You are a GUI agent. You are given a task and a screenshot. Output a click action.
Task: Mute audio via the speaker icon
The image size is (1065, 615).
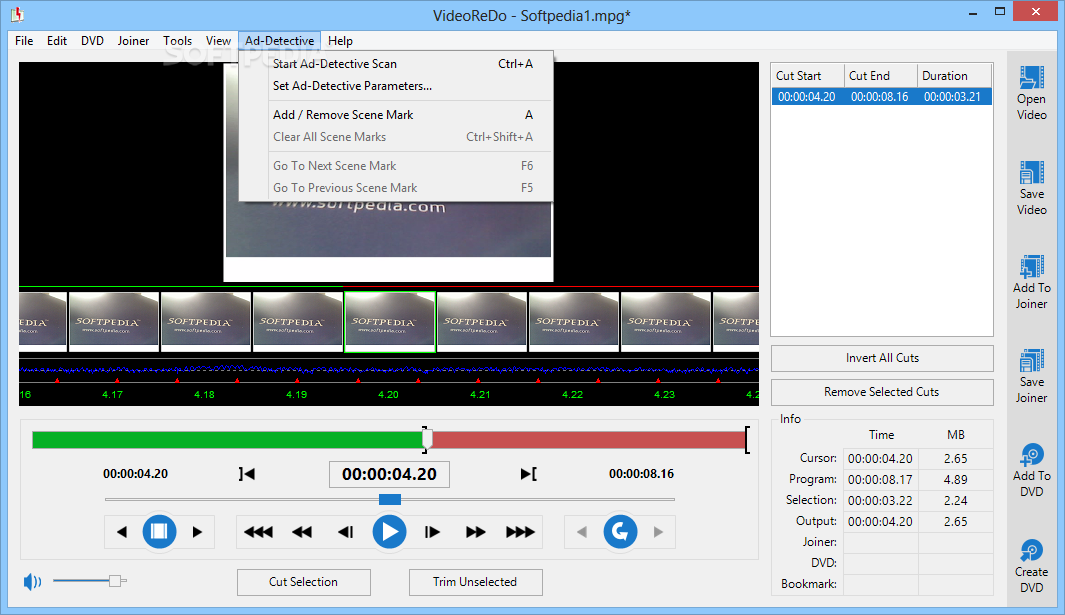[x=32, y=581]
